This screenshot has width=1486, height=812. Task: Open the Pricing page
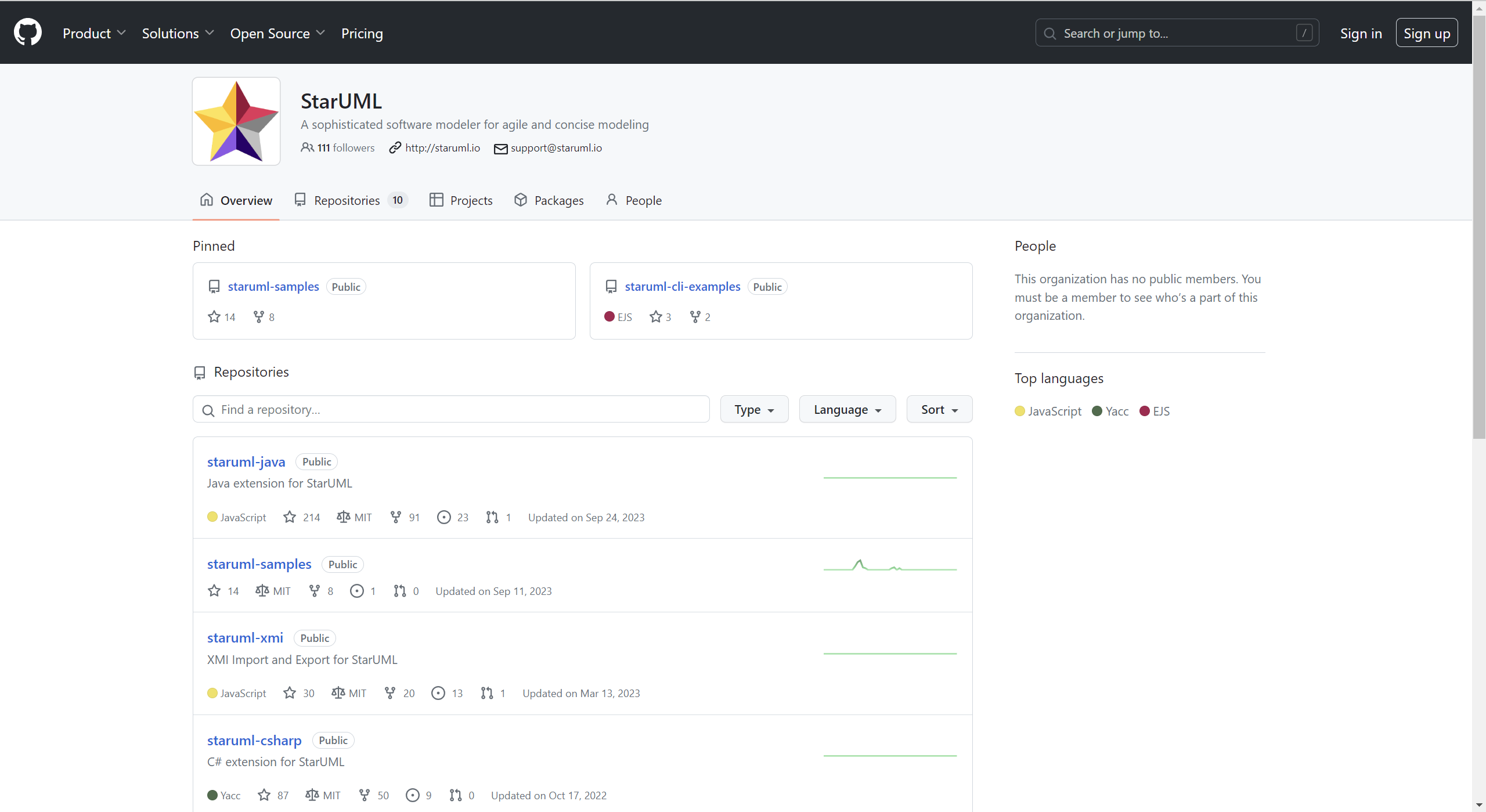pos(362,34)
